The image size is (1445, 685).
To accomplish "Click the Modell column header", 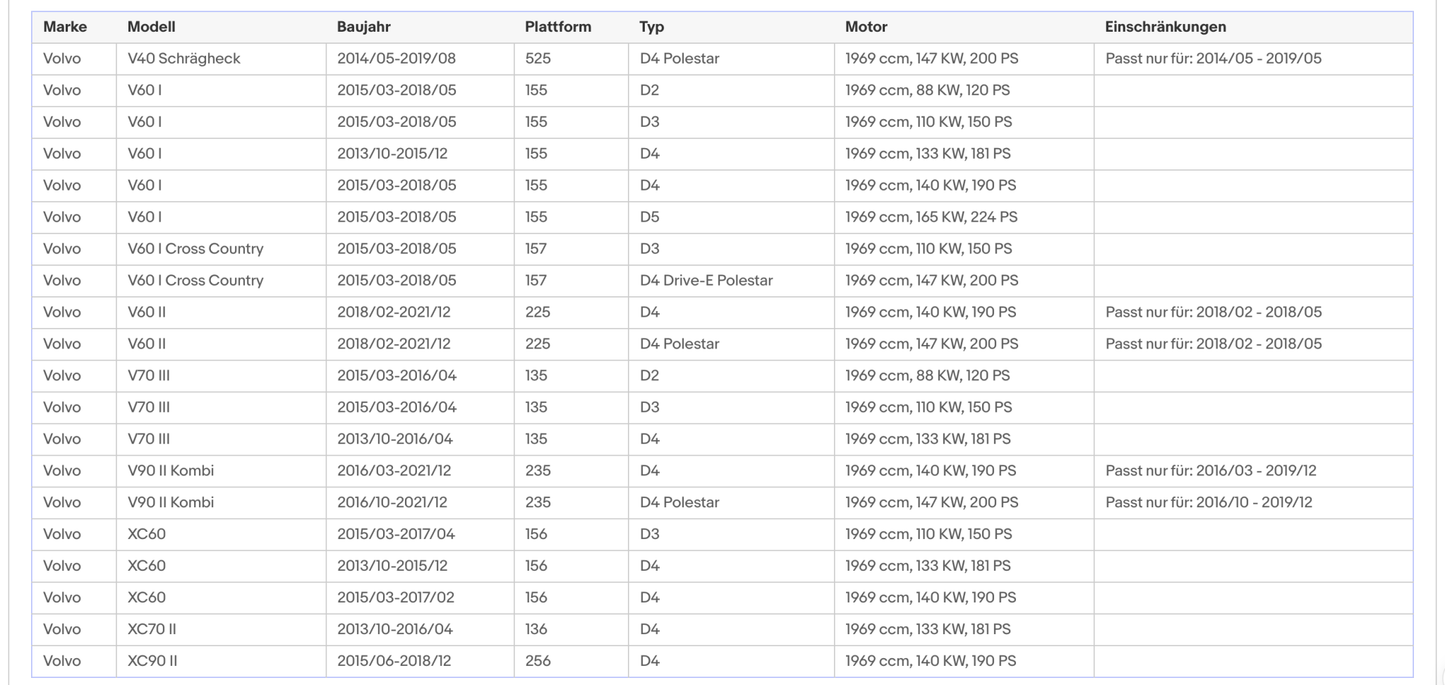I will [x=151, y=27].
